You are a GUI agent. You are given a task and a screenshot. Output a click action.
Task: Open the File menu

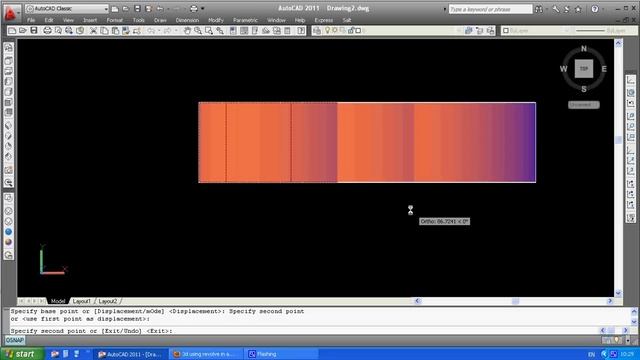31,20
